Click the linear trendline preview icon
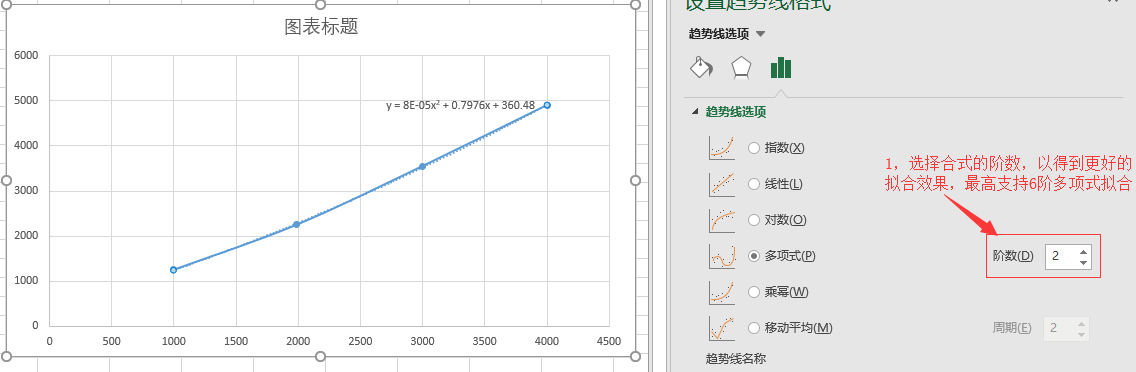 tap(722, 184)
